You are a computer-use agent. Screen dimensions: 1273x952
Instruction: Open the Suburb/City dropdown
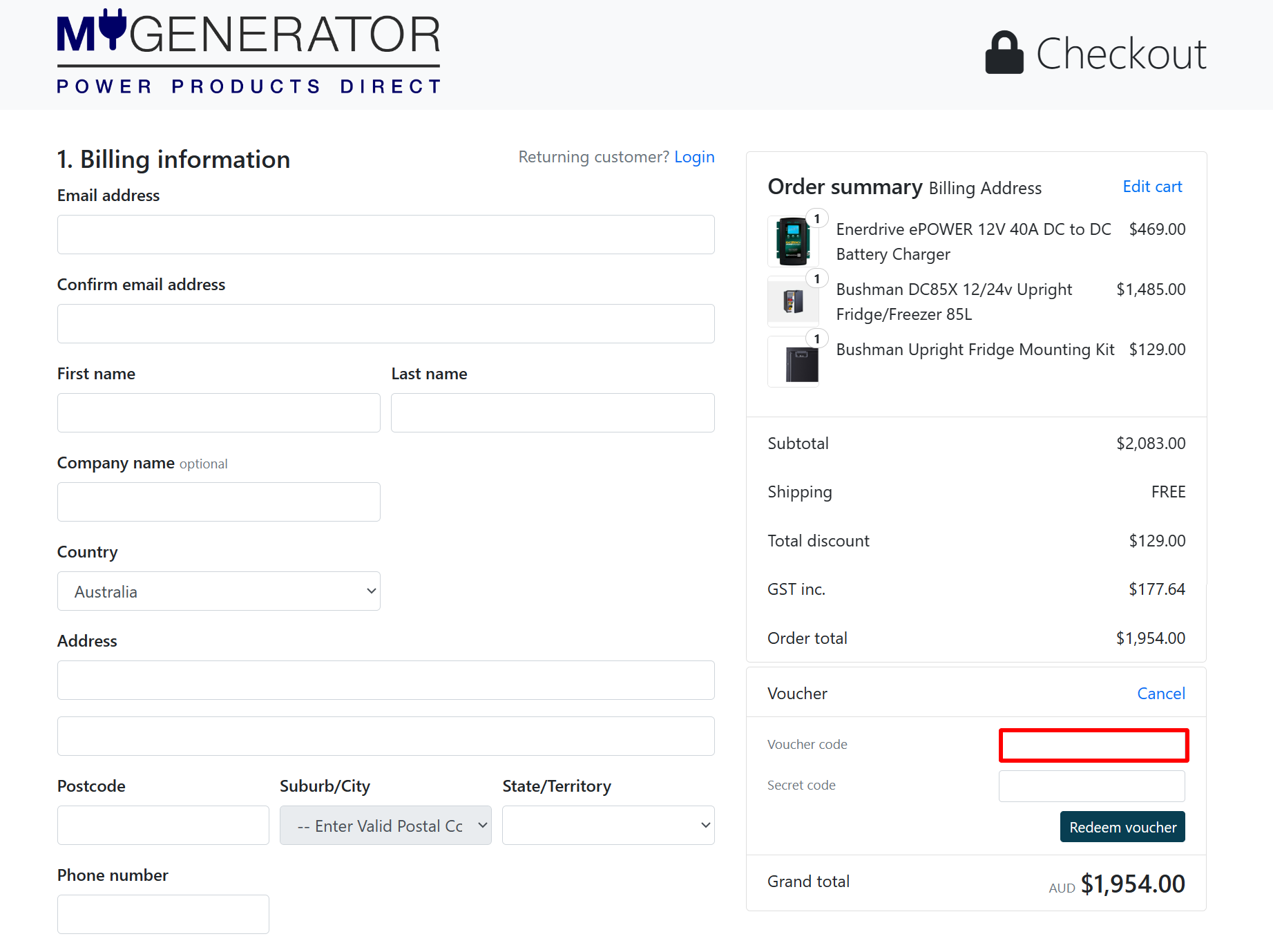pos(385,825)
